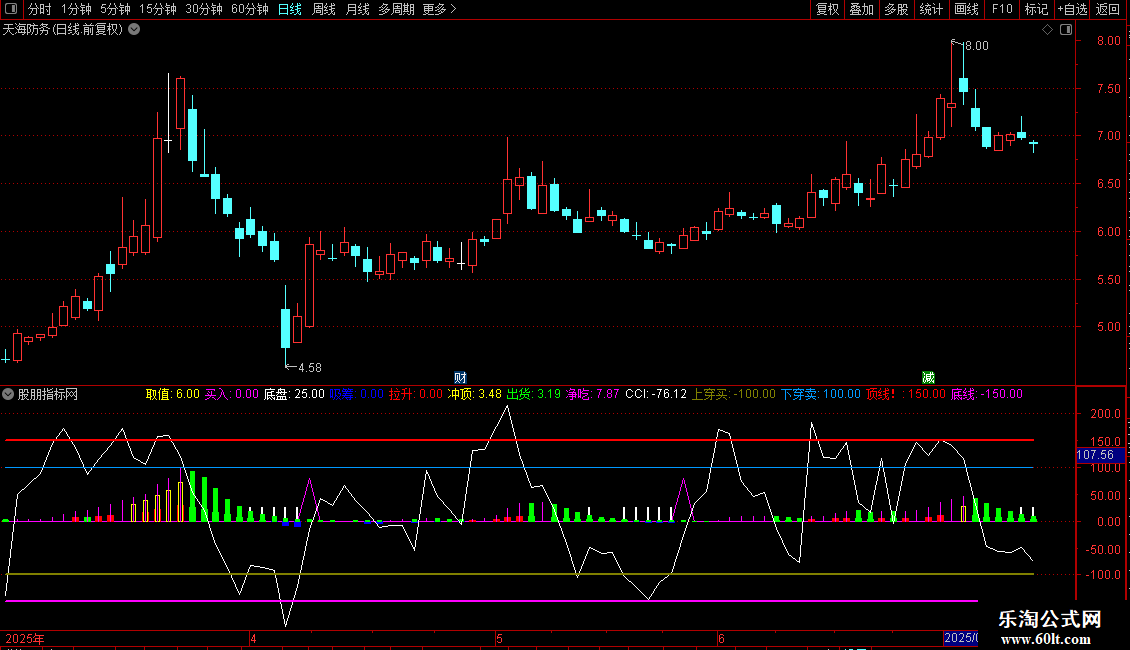Open the dropdown beside 天海防务 title
This screenshot has height=650, width=1130.
click(x=134, y=30)
